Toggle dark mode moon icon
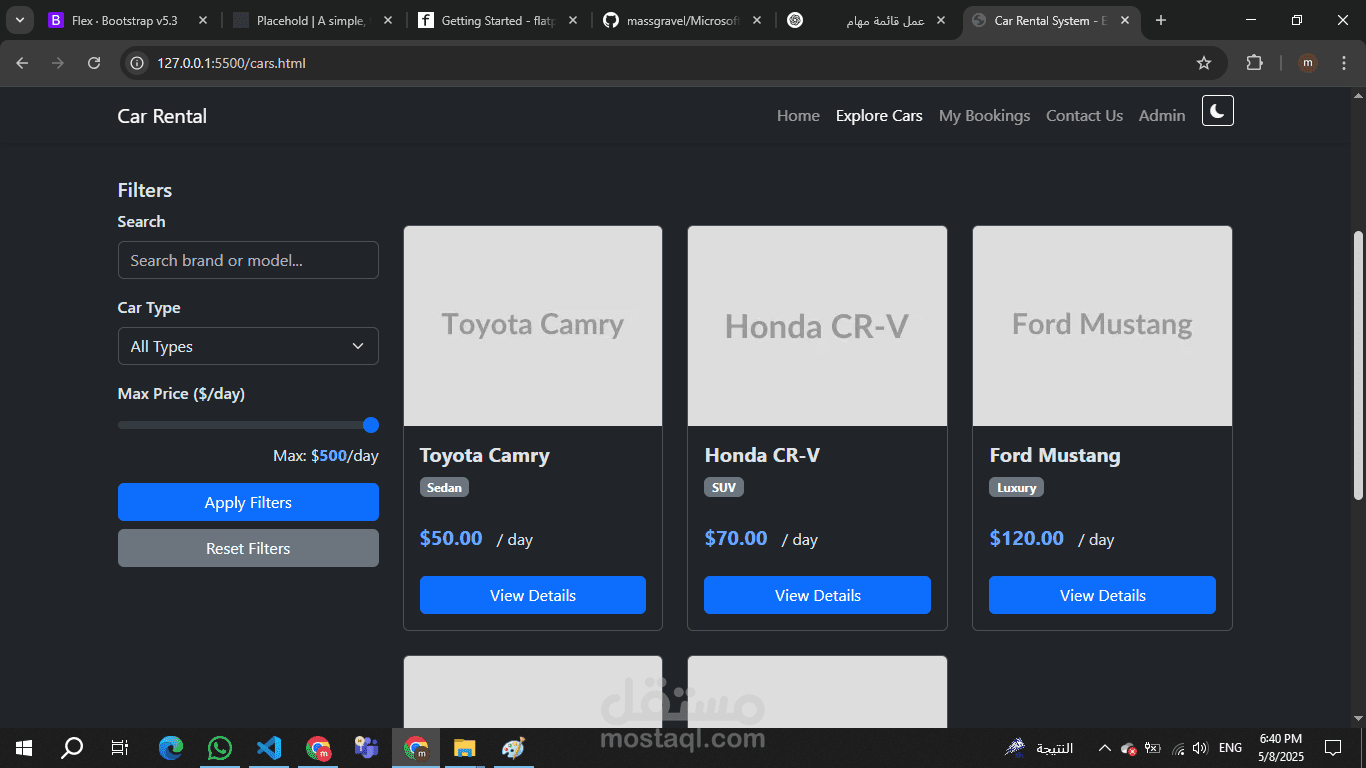This screenshot has width=1366, height=768. (1217, 111)
